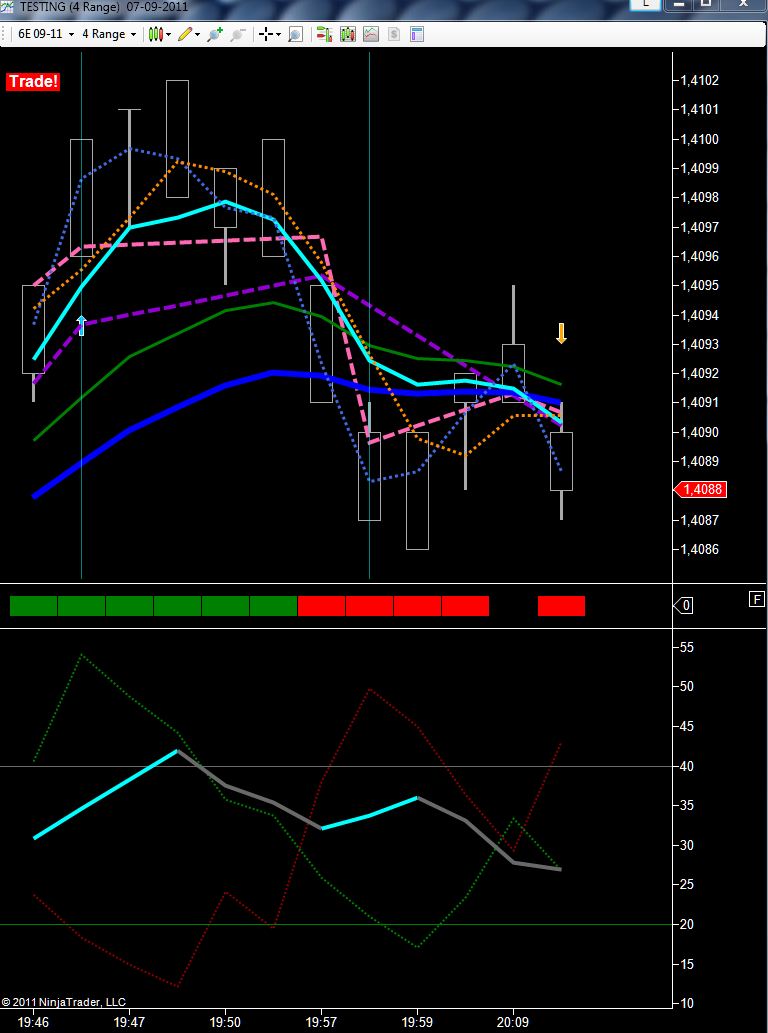
Task: Click the 20:09 time axis label
Action: pos(513,1022)
